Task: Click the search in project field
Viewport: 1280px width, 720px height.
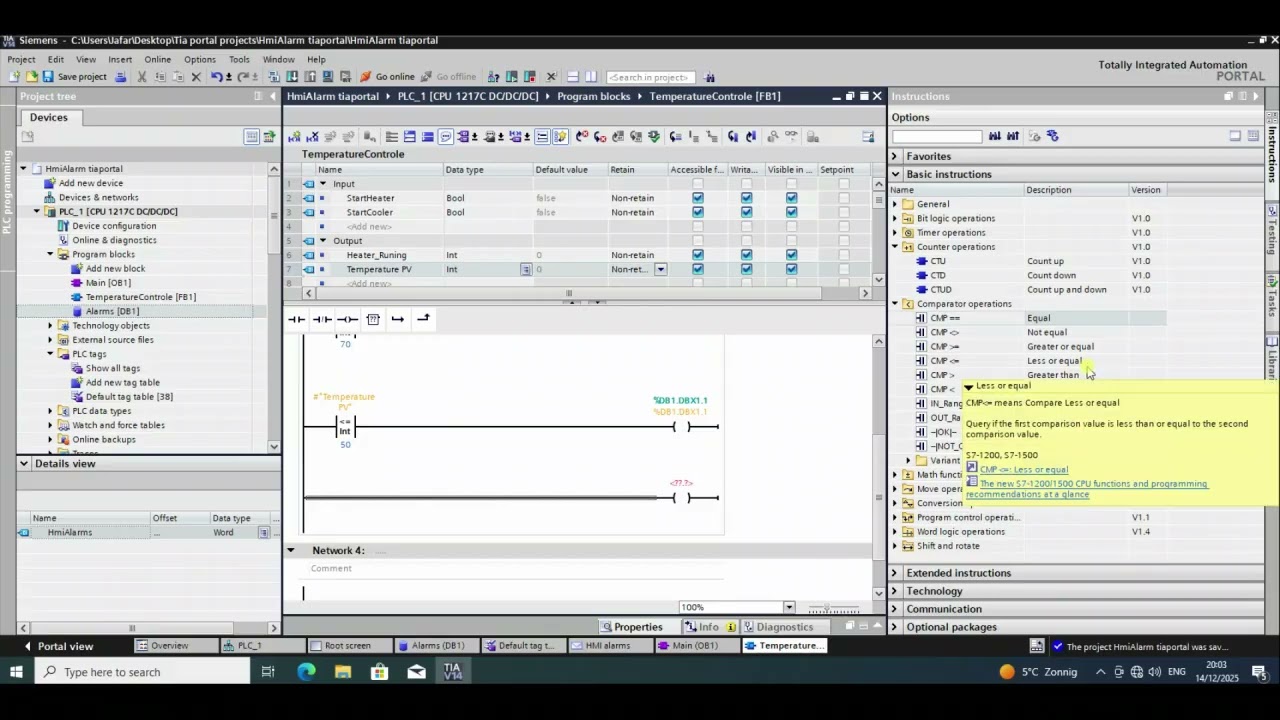Action: tap(650, 77)
